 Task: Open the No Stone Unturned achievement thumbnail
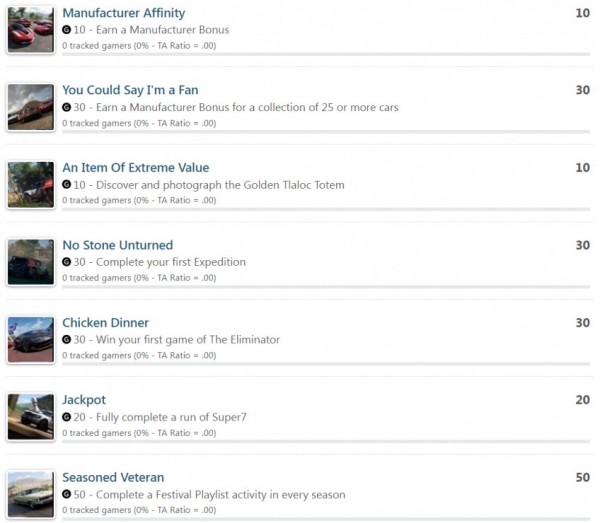point(31,262)
